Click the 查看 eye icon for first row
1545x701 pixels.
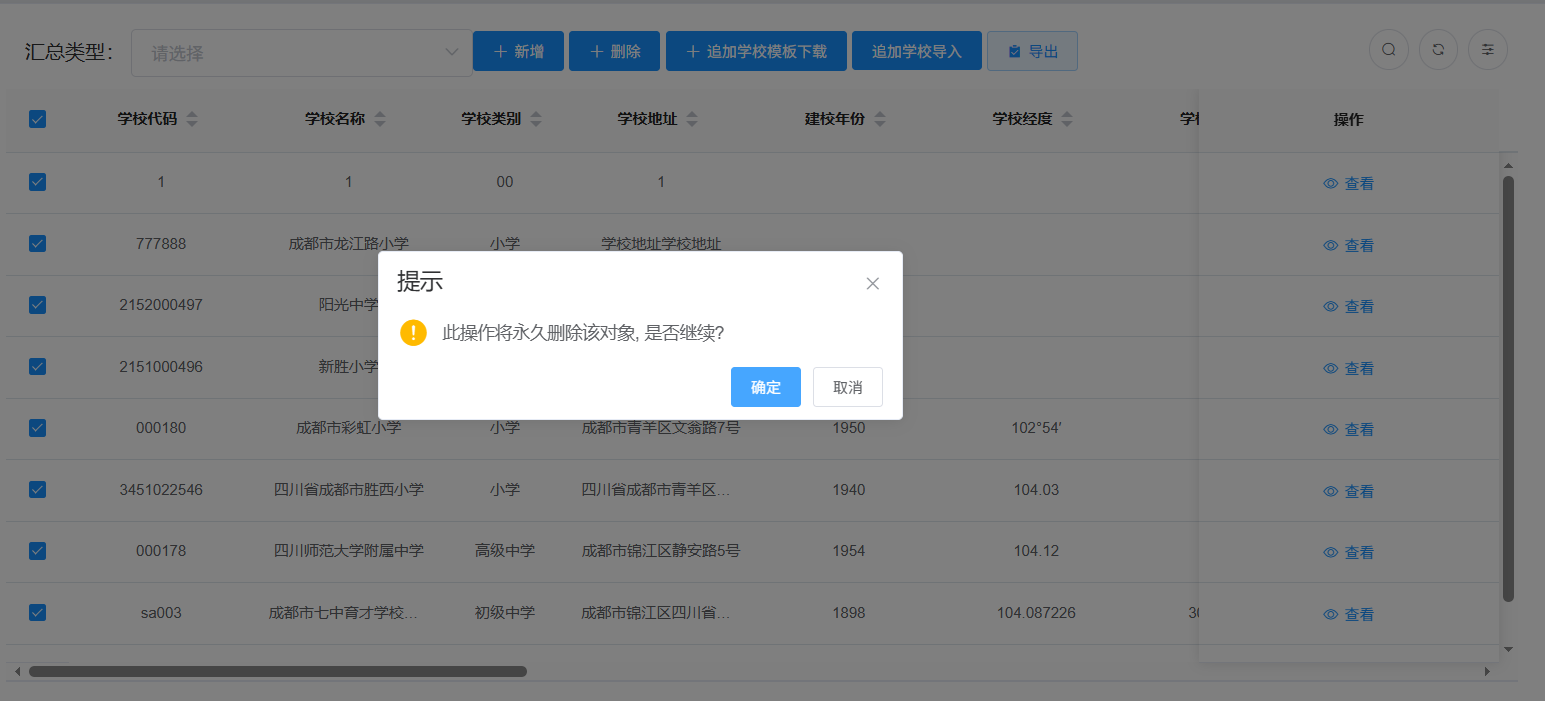tap(1331, 184)
